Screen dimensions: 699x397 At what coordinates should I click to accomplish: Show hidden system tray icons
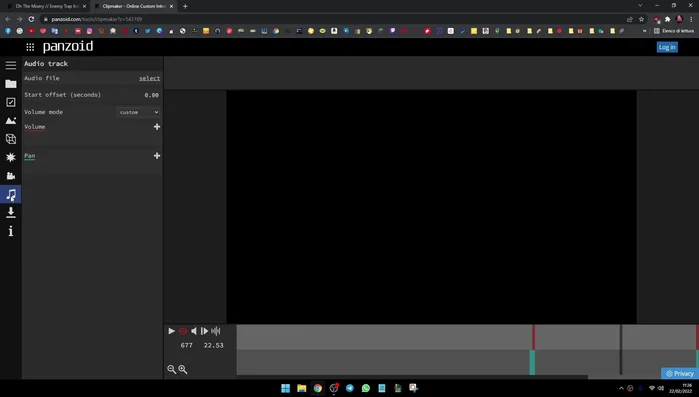621,389
